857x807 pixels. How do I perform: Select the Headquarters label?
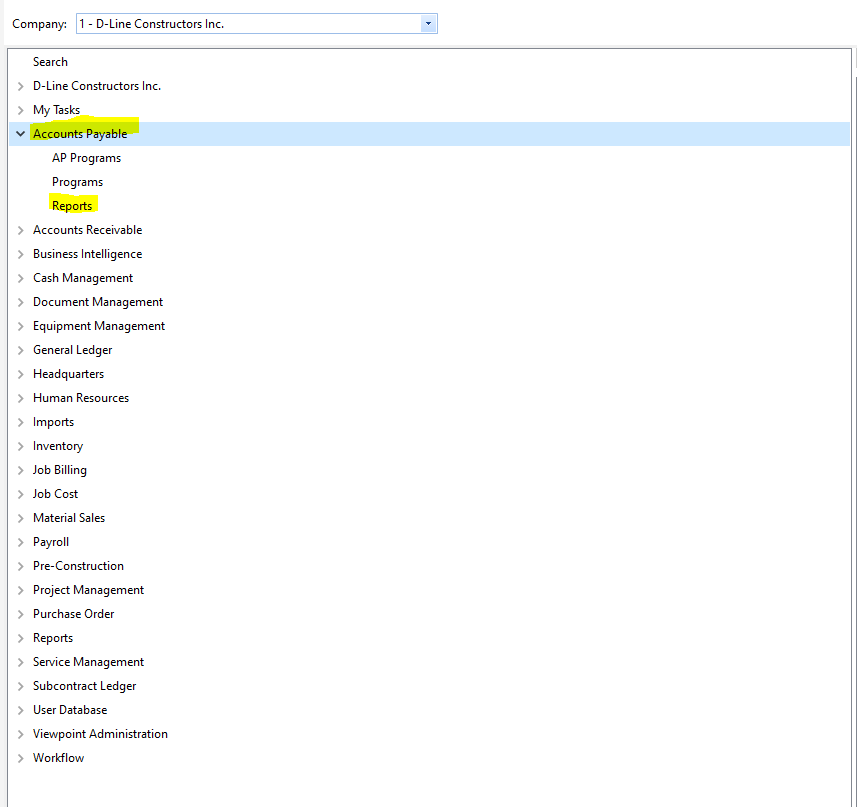pos(68,374)
